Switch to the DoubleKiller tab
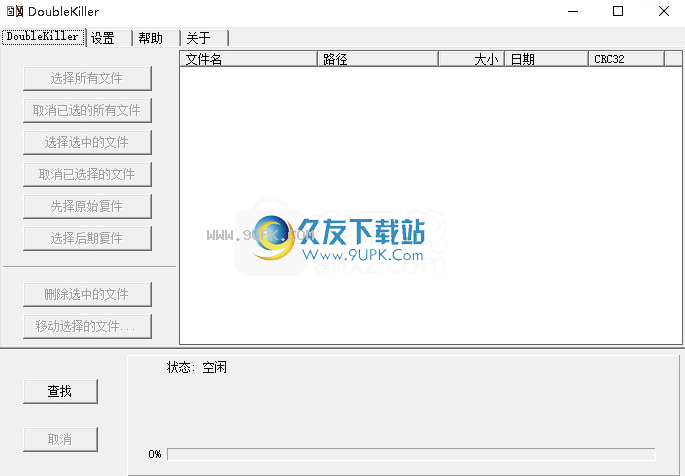Viewport: 685px width, 476px height. pos(43,37)
